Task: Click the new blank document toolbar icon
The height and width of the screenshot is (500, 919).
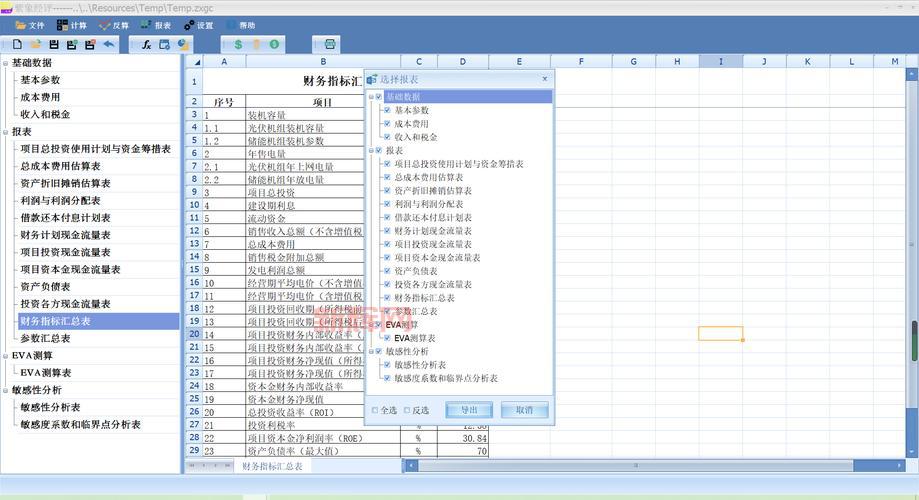Action: point(17,44)
